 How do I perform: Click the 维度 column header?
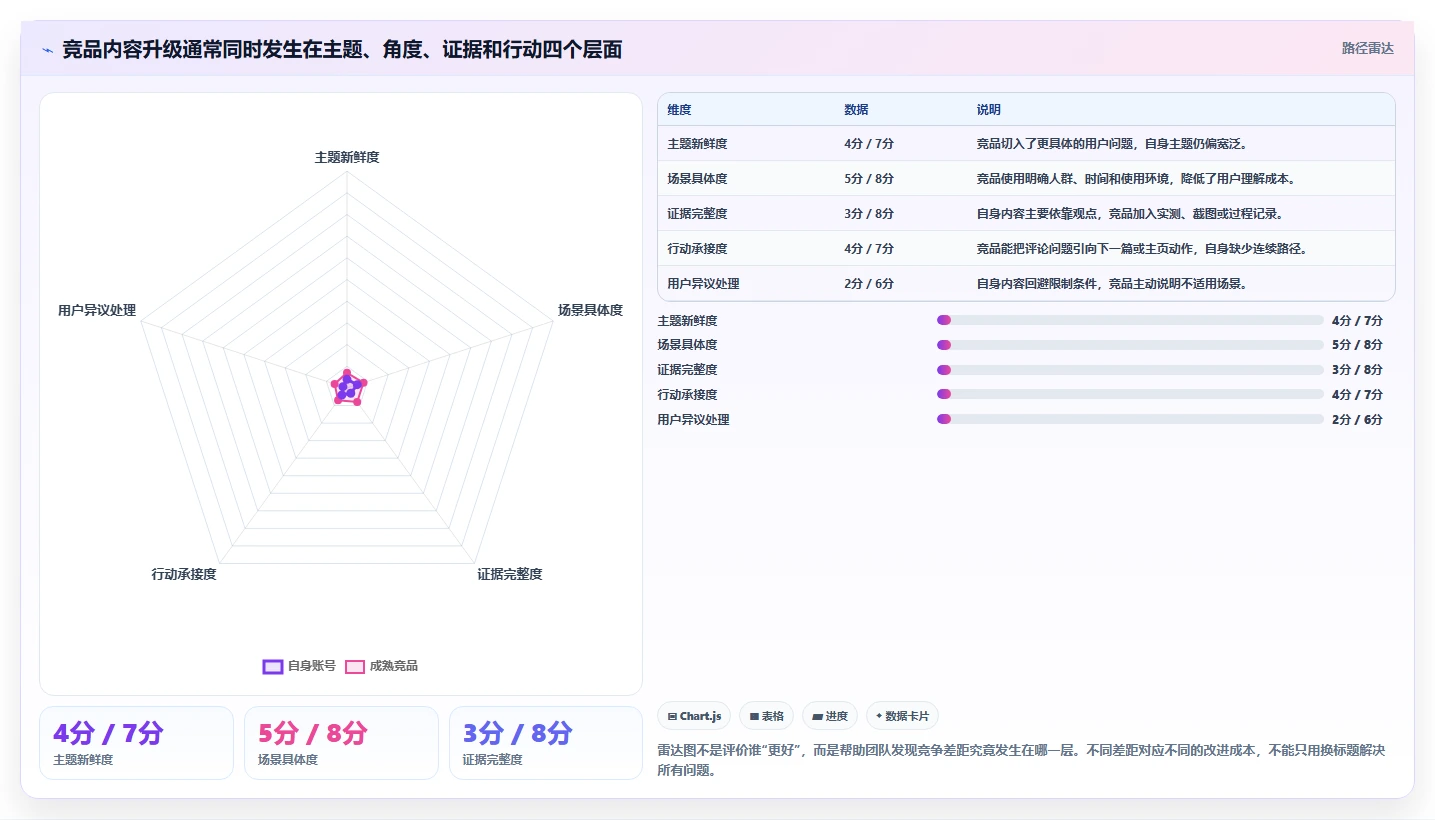click(679, 109)
